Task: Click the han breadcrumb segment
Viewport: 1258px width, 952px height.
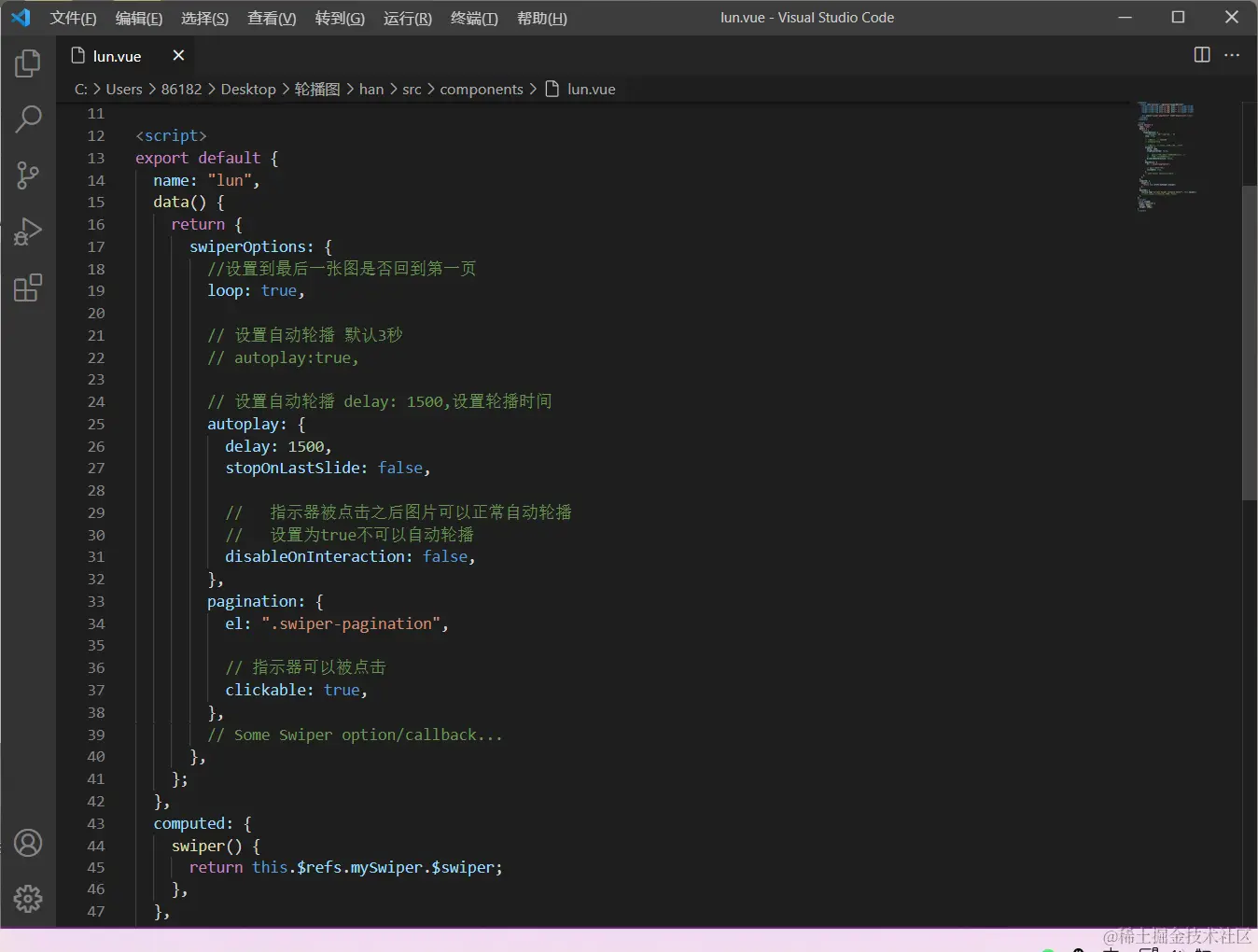Action: point(371,90)
